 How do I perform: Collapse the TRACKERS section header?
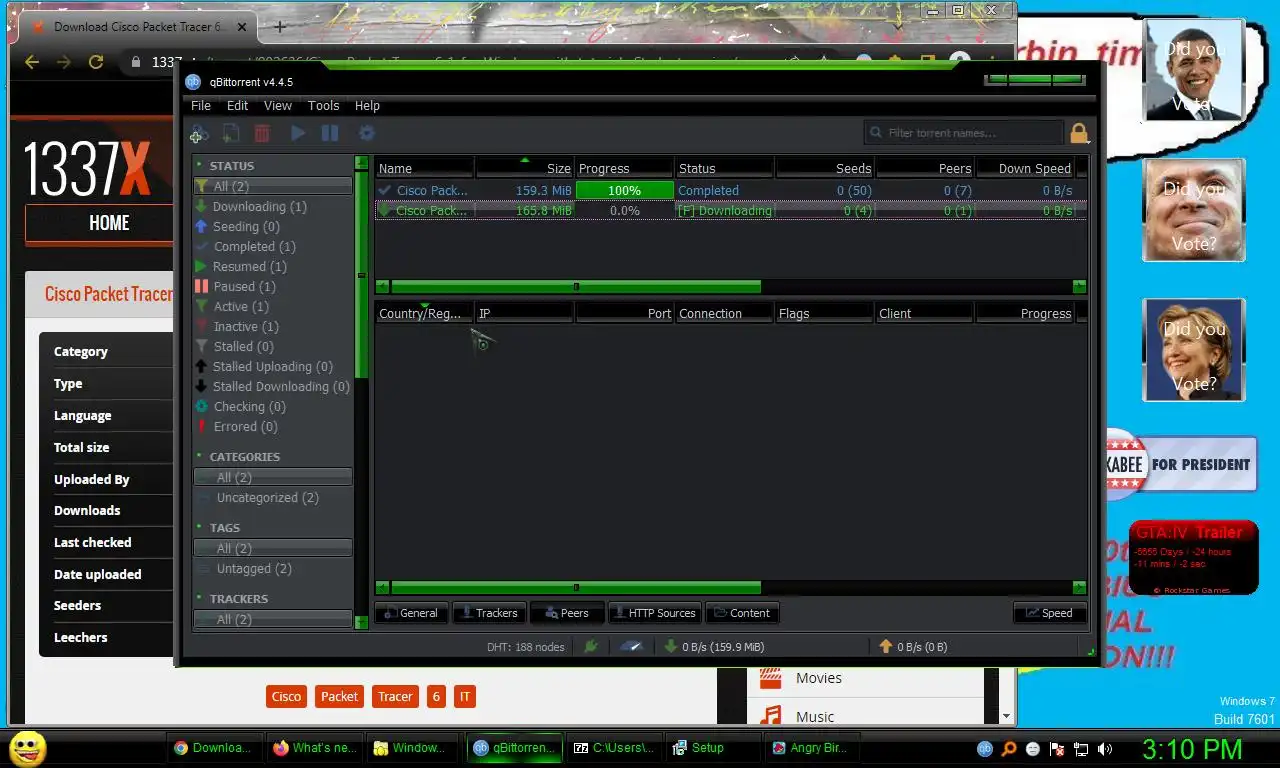[x=238, y=599]
